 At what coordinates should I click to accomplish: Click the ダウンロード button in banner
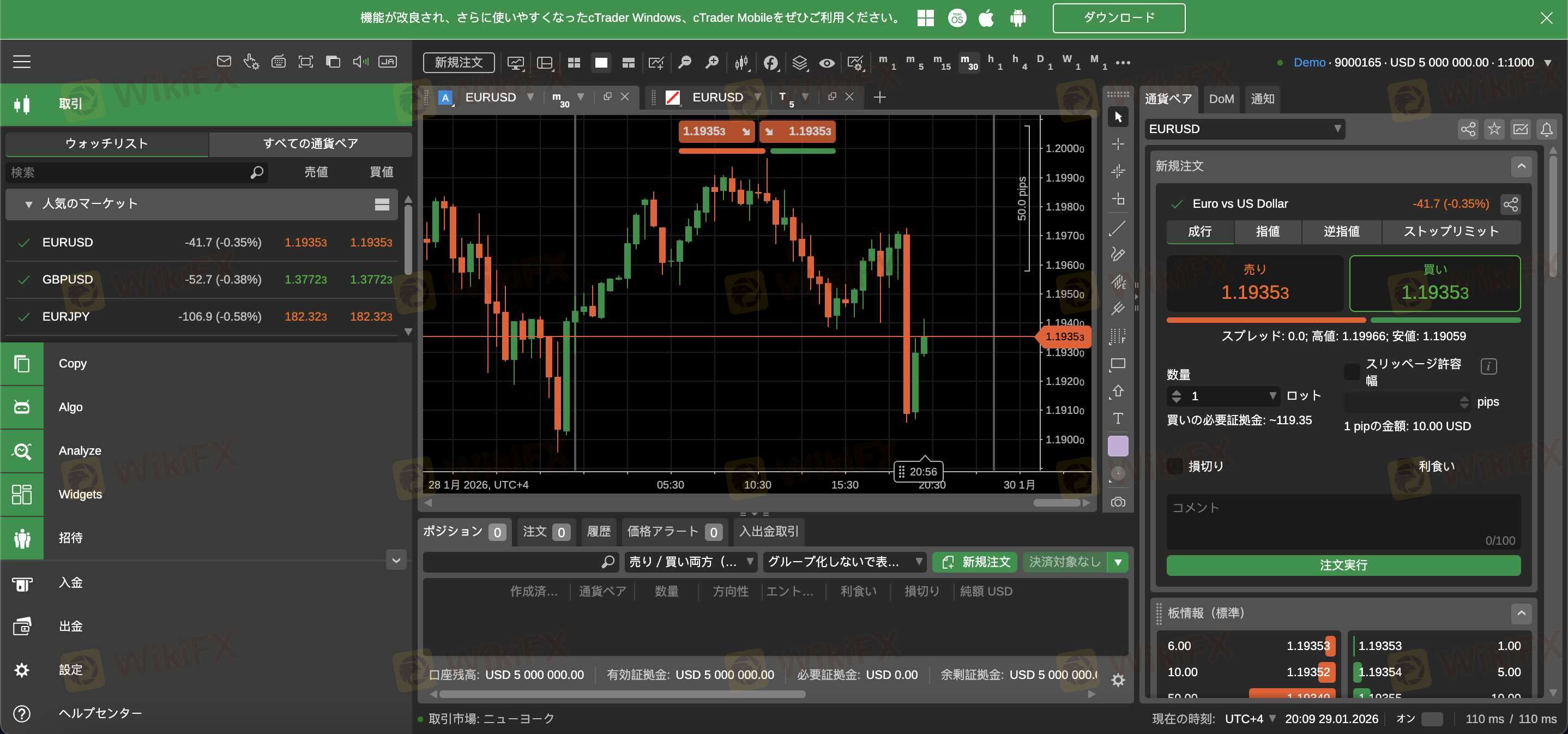tap(1118, 17)
